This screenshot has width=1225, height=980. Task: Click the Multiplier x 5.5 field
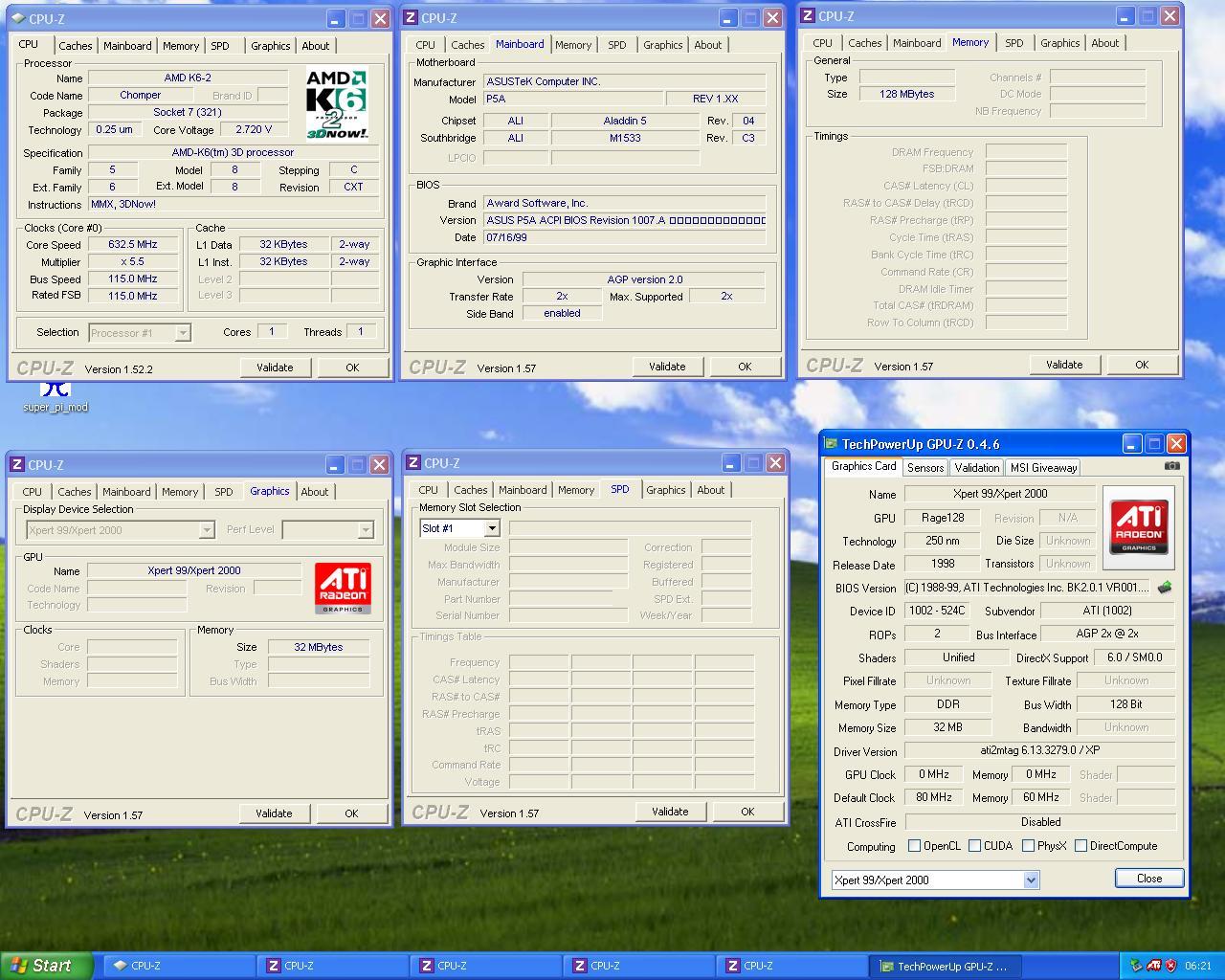[133, 261]
